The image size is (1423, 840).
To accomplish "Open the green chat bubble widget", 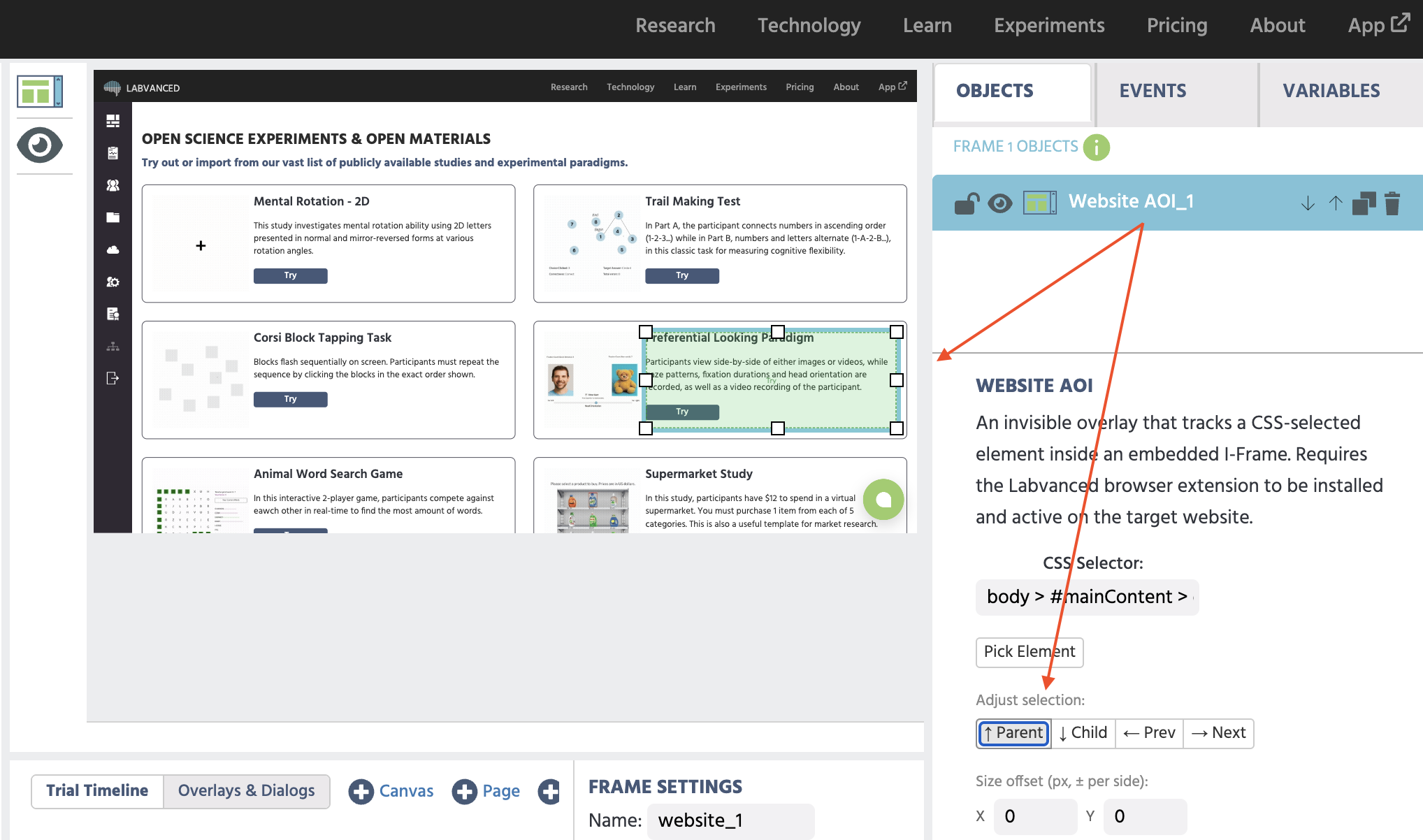I will 883,499.
